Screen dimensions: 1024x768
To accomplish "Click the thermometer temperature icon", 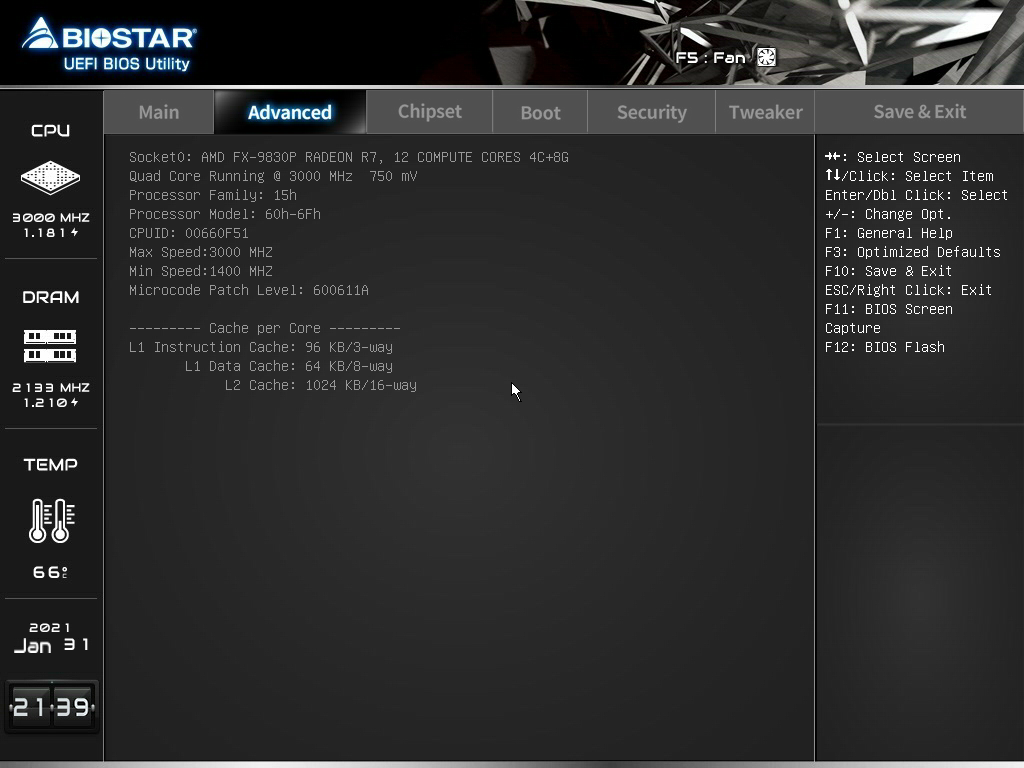I will (50, 520).
